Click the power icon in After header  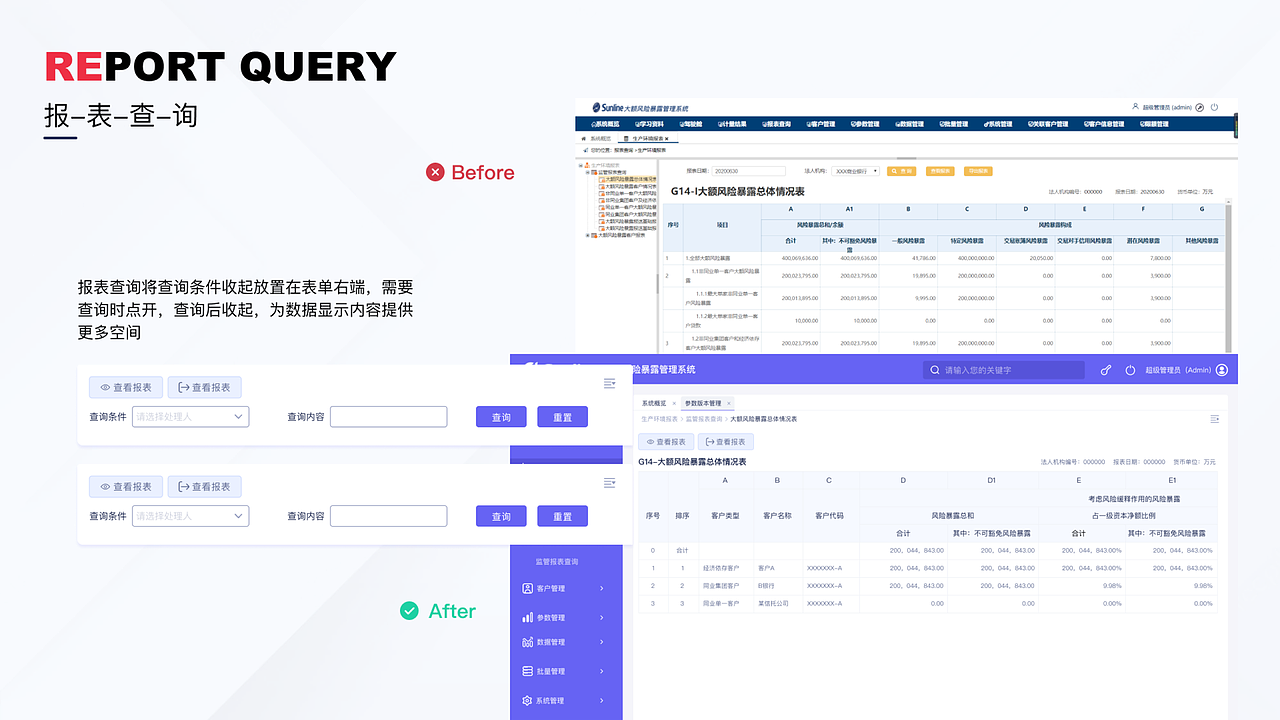[x=1130, y=370]
